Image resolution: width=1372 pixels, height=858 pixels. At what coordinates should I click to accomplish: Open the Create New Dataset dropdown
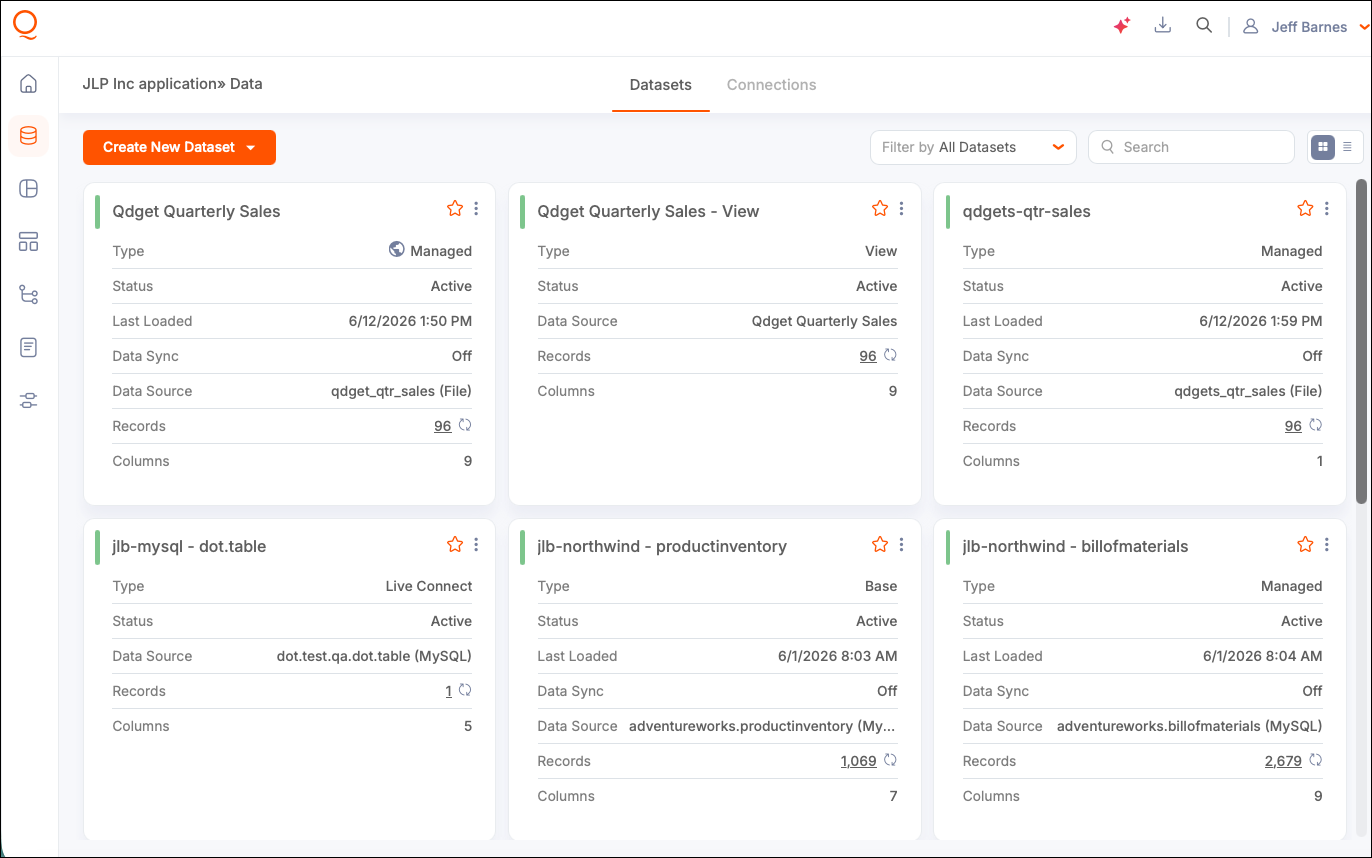(179, 147)
